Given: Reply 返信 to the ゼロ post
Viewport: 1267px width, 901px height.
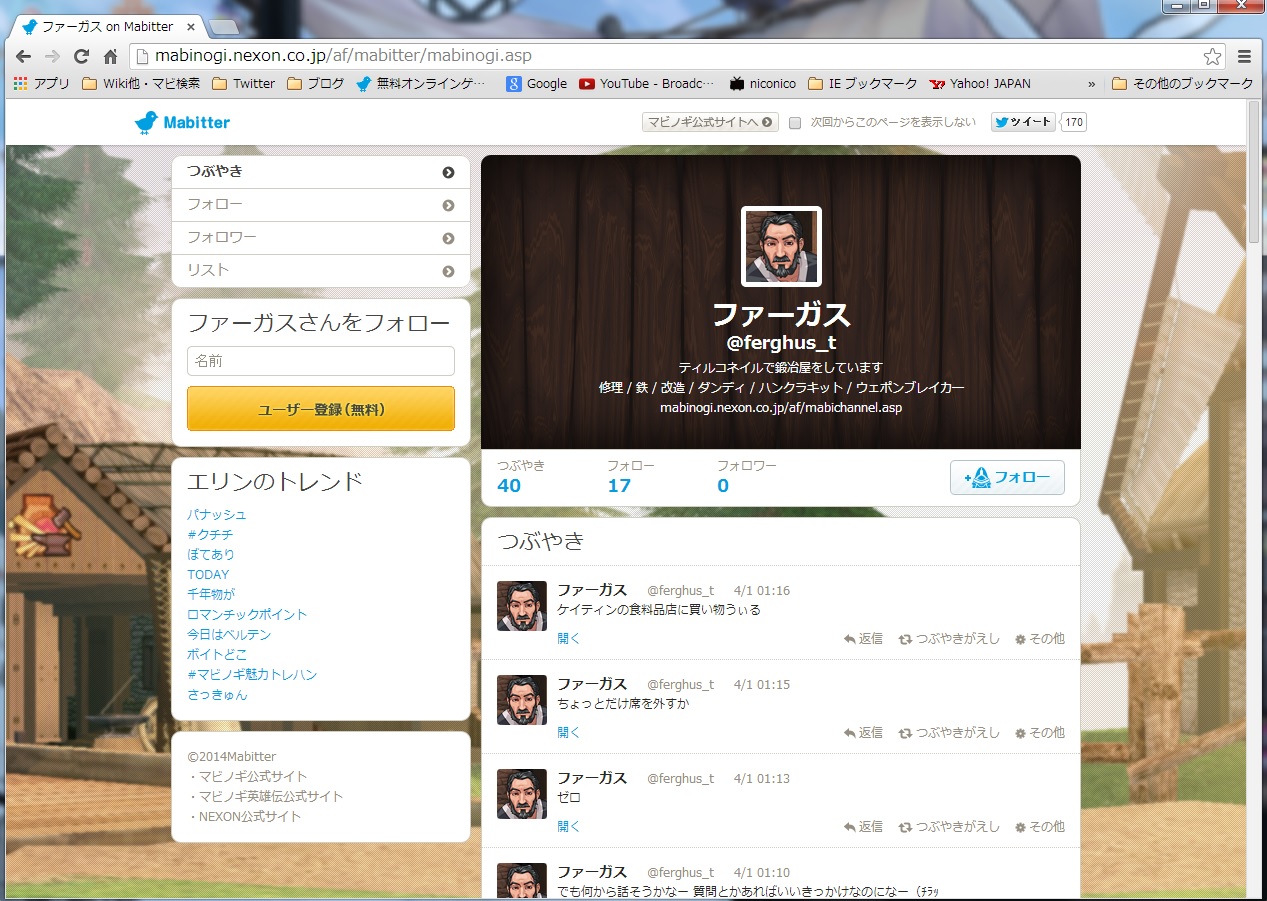Looking at the screenshot, I should tap(863, 826).
